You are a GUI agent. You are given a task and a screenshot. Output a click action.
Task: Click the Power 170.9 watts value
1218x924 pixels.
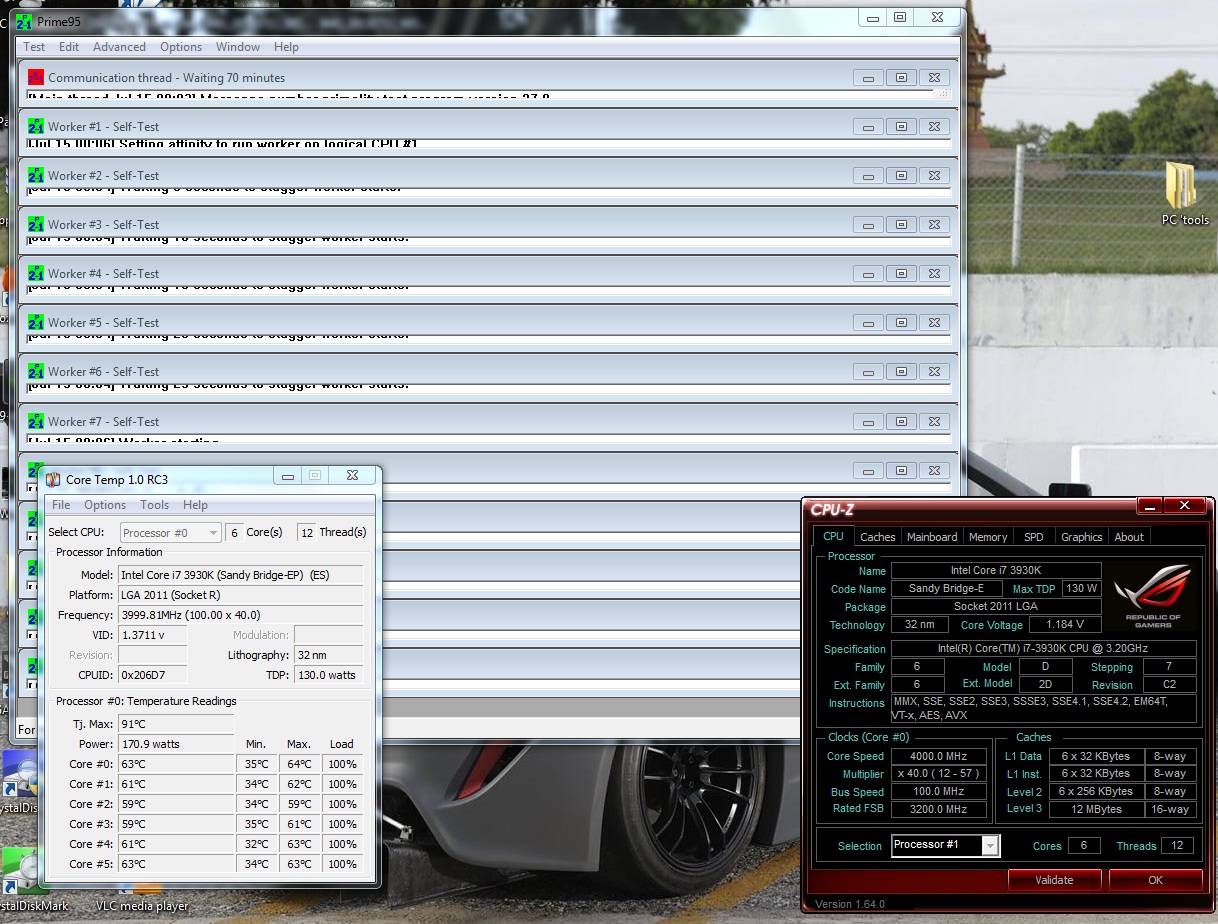tap(176, 744)
